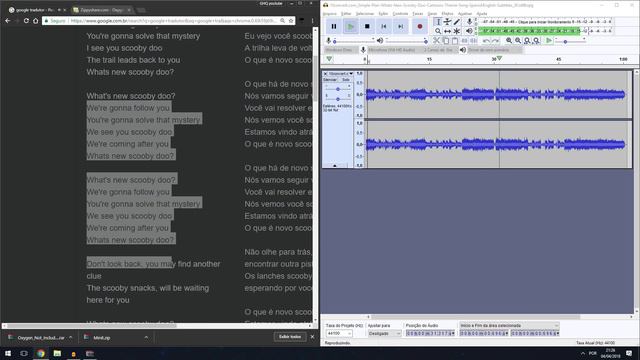
Task: Open the selection range type dropdown
Action: tap(509, 325)
